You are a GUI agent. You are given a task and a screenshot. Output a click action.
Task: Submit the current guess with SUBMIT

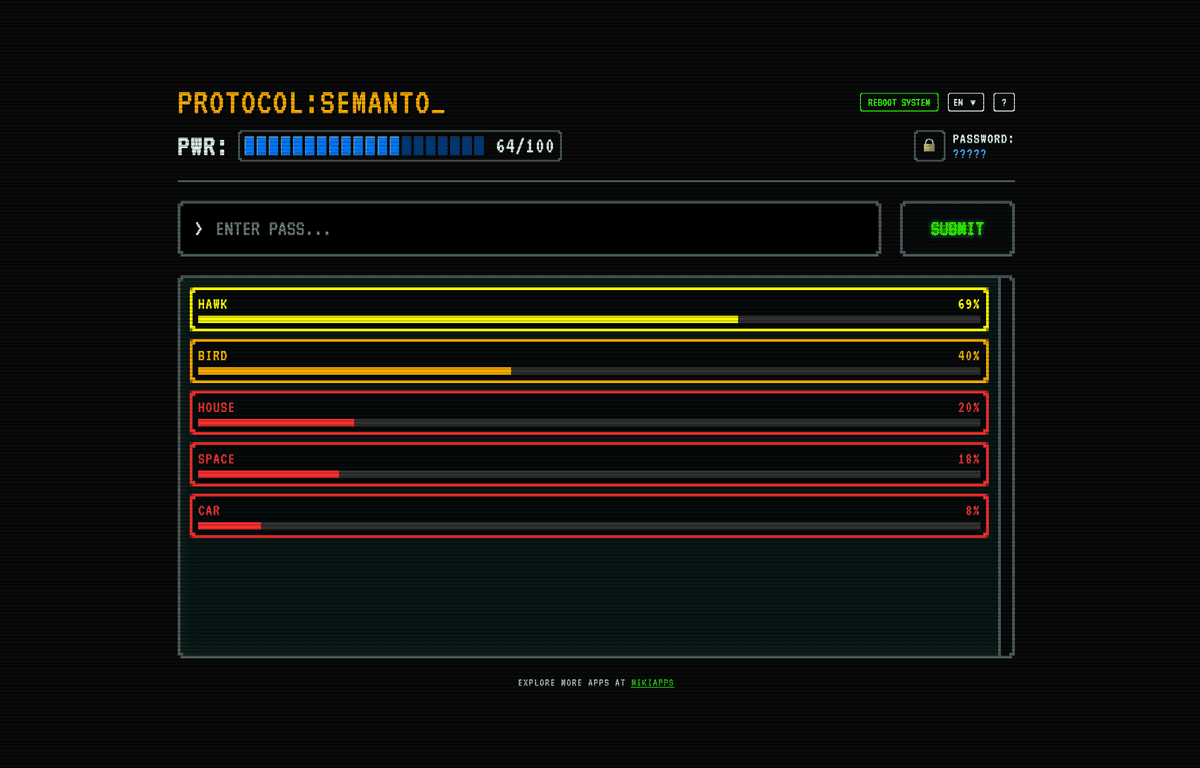[x=956, y=228]
